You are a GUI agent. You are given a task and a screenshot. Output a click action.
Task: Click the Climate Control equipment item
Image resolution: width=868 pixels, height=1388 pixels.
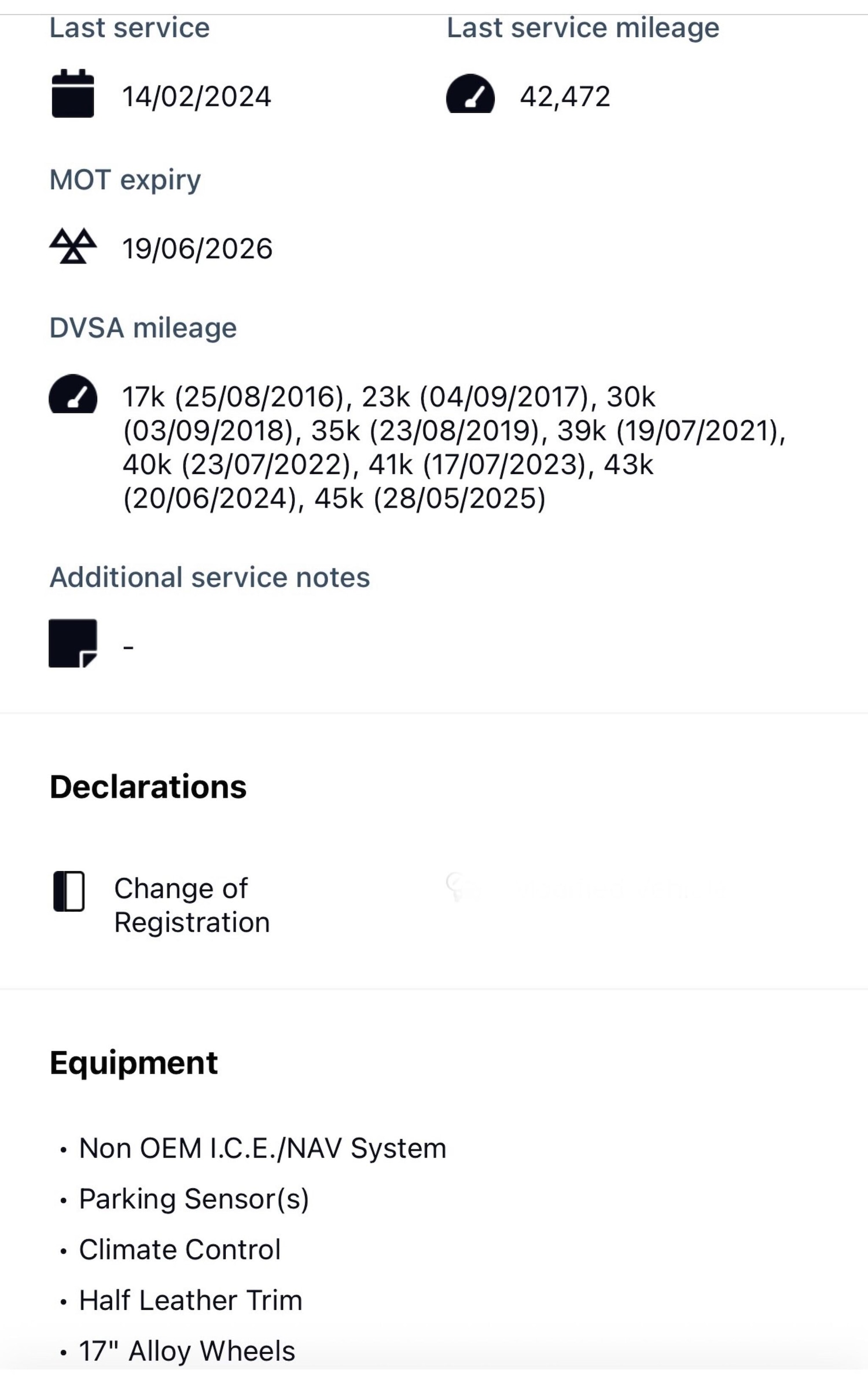[x=179, y=1249]
